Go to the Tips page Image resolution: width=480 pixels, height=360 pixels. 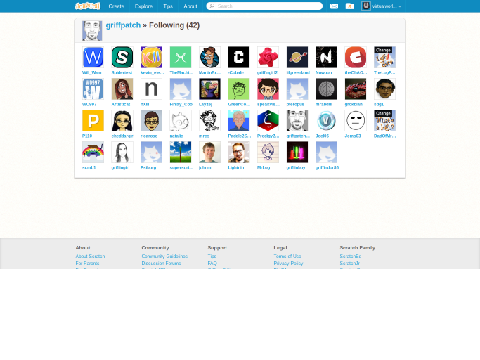[168, 6]
